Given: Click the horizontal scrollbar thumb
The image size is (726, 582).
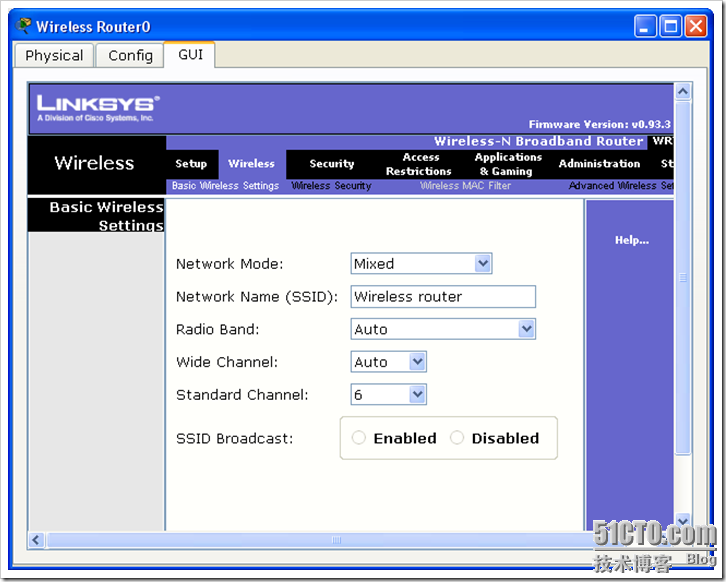Looking at the screenshot, I should point(336,540).
